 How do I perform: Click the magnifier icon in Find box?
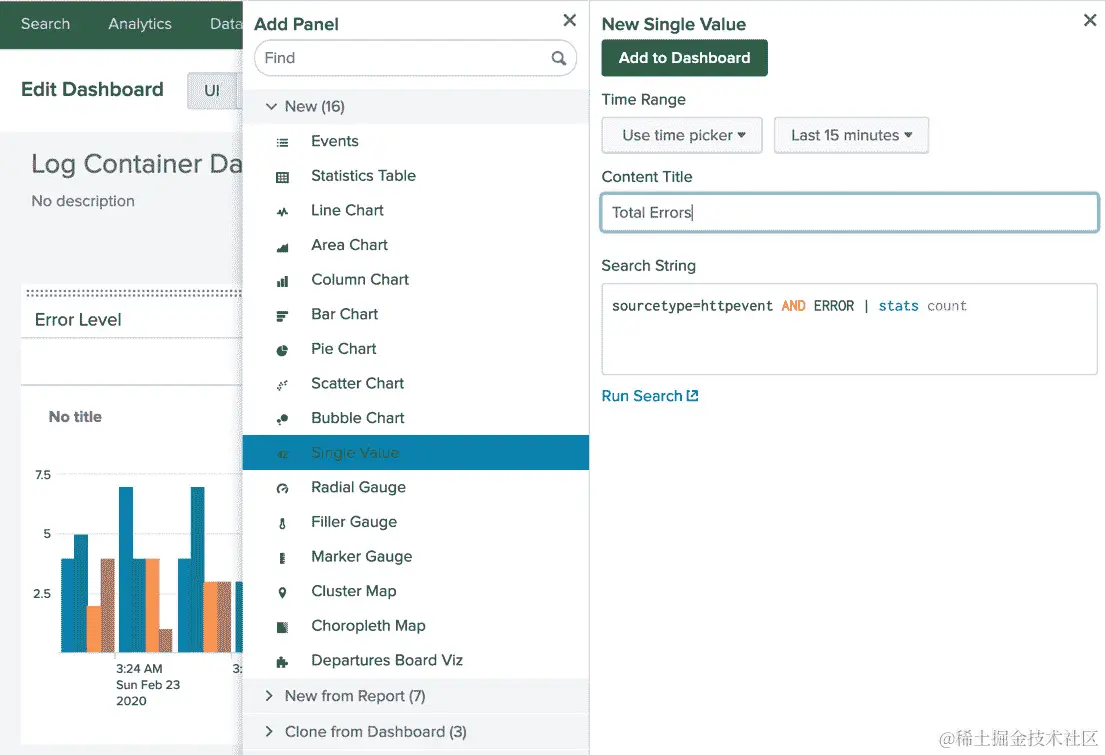coord(559,59)
